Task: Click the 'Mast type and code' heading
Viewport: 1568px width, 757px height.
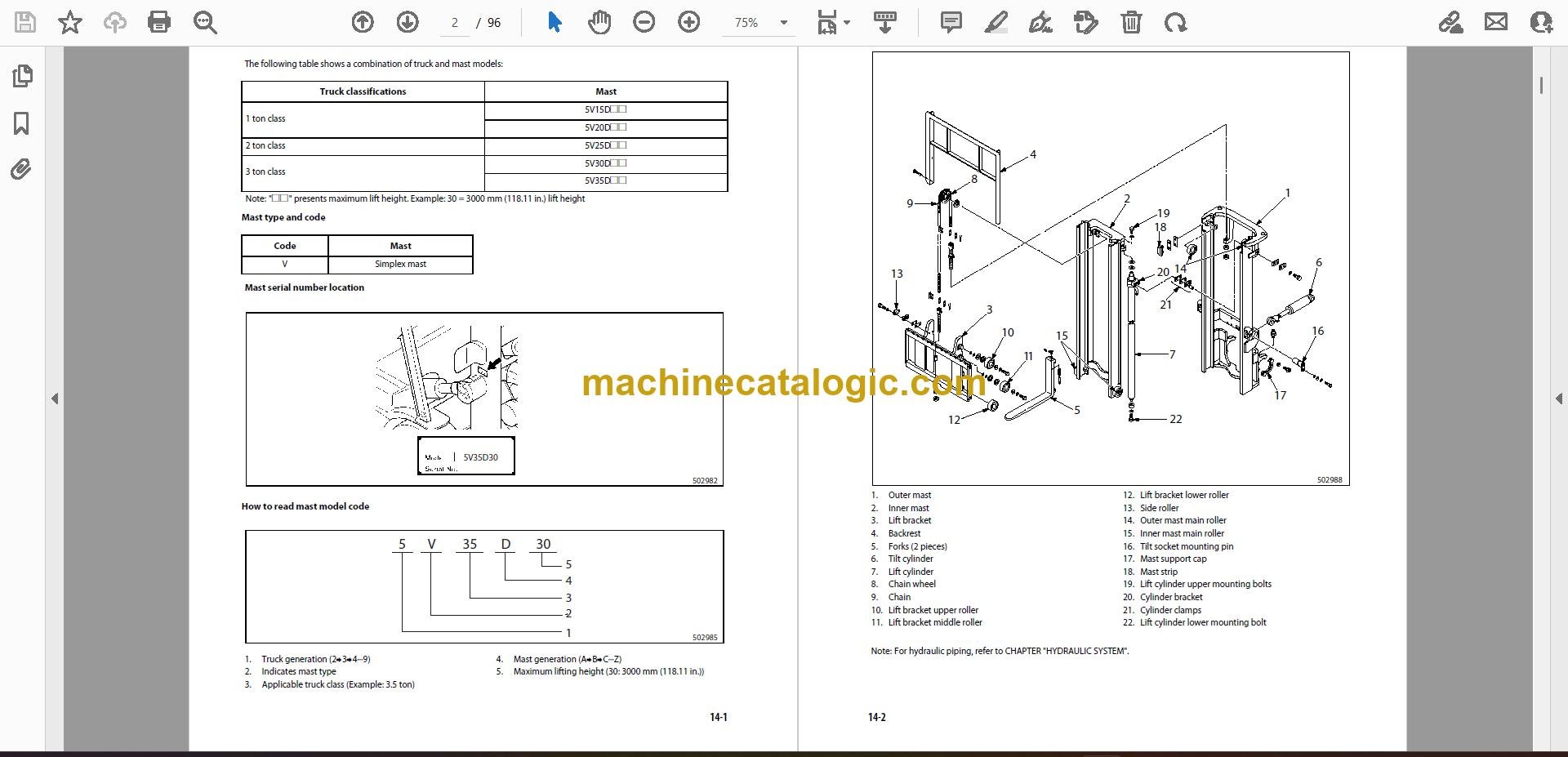Action: tap(283, 217)
